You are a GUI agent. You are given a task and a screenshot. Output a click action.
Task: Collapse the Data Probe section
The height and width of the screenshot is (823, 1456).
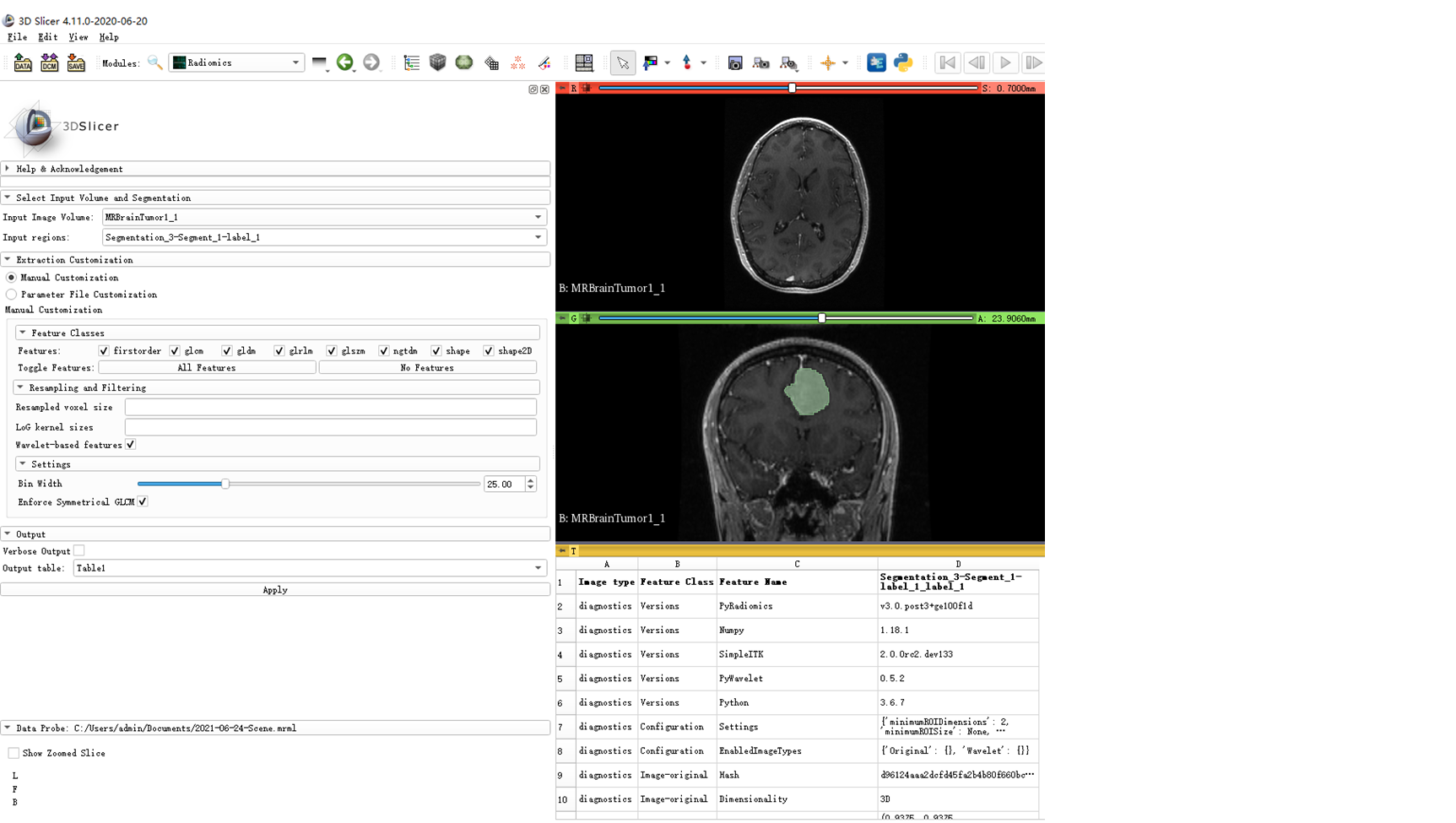click(275, 728)
